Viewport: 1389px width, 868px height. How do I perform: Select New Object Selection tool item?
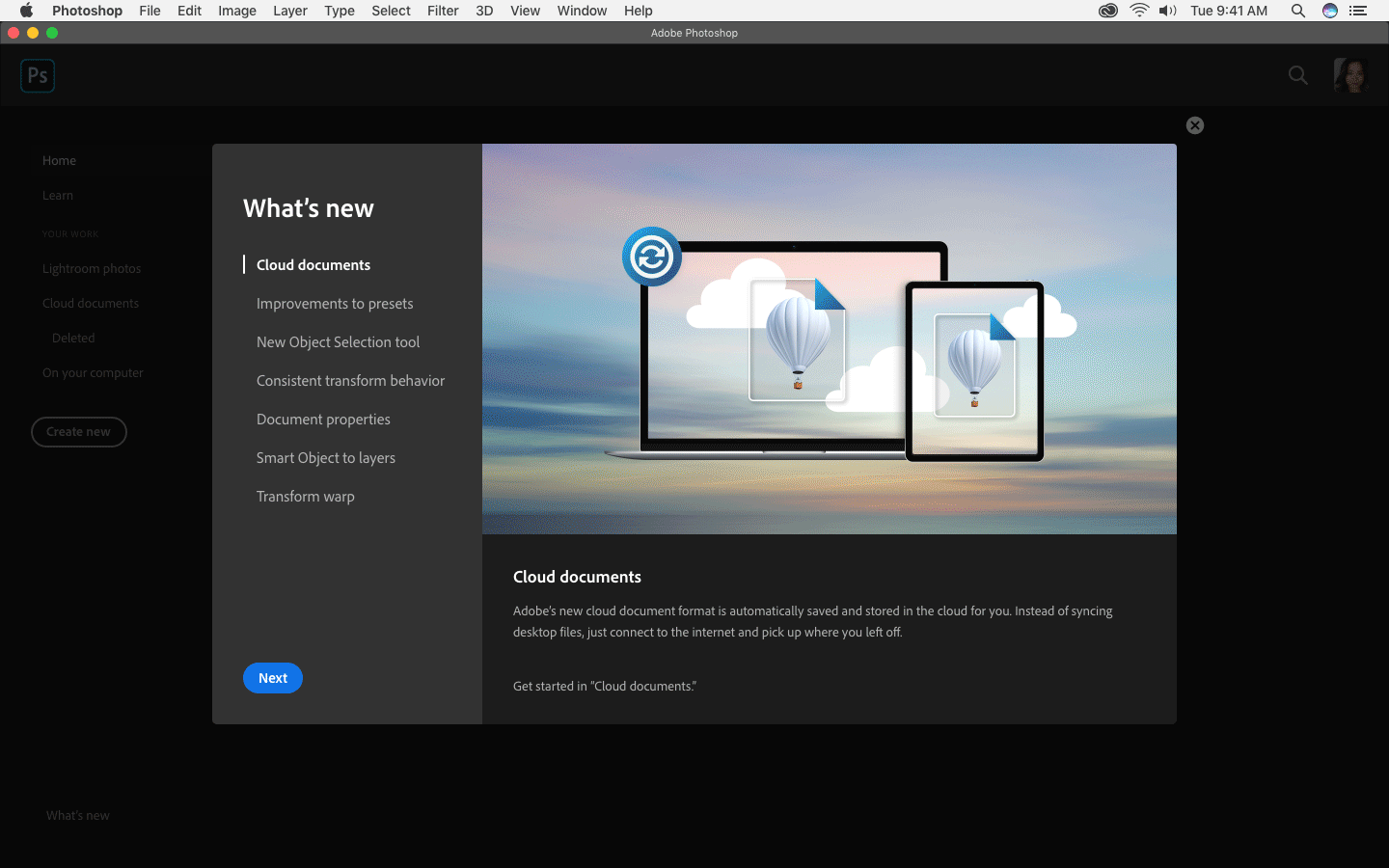338,342
